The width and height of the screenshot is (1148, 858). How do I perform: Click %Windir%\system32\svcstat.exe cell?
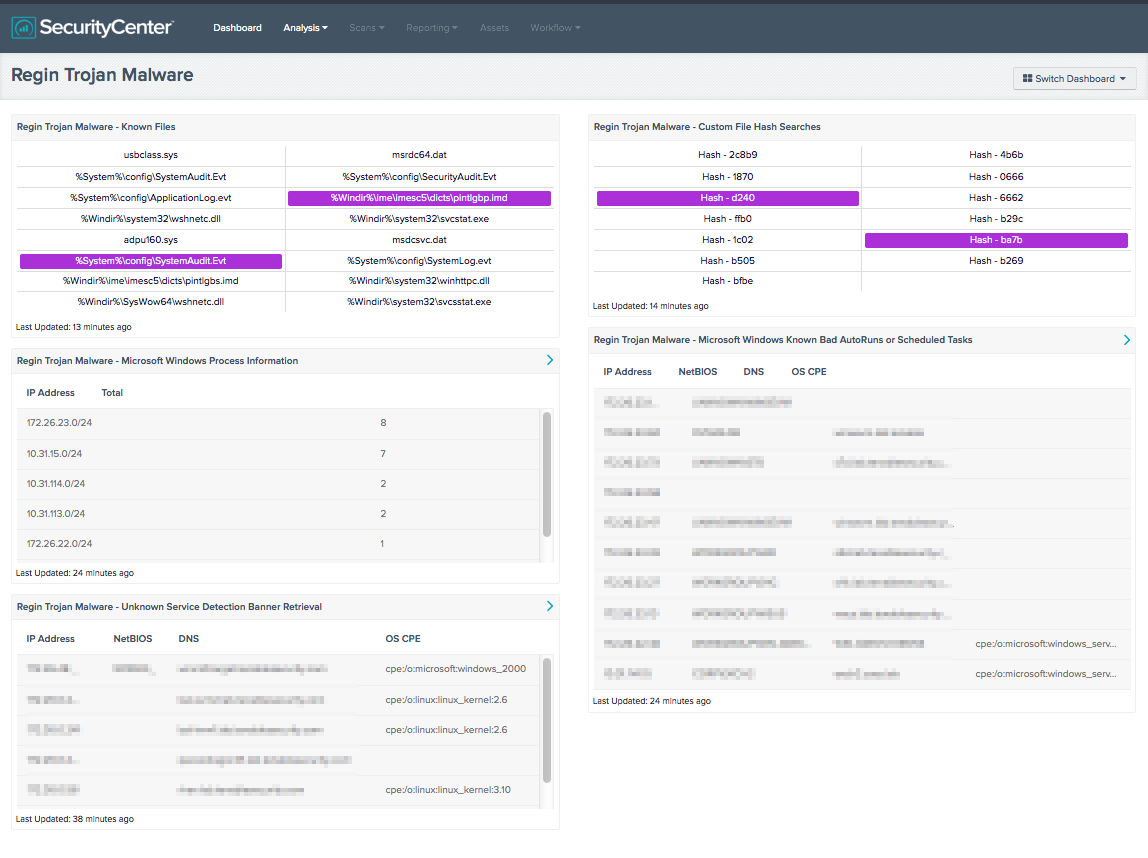click(x=420, y=219)
